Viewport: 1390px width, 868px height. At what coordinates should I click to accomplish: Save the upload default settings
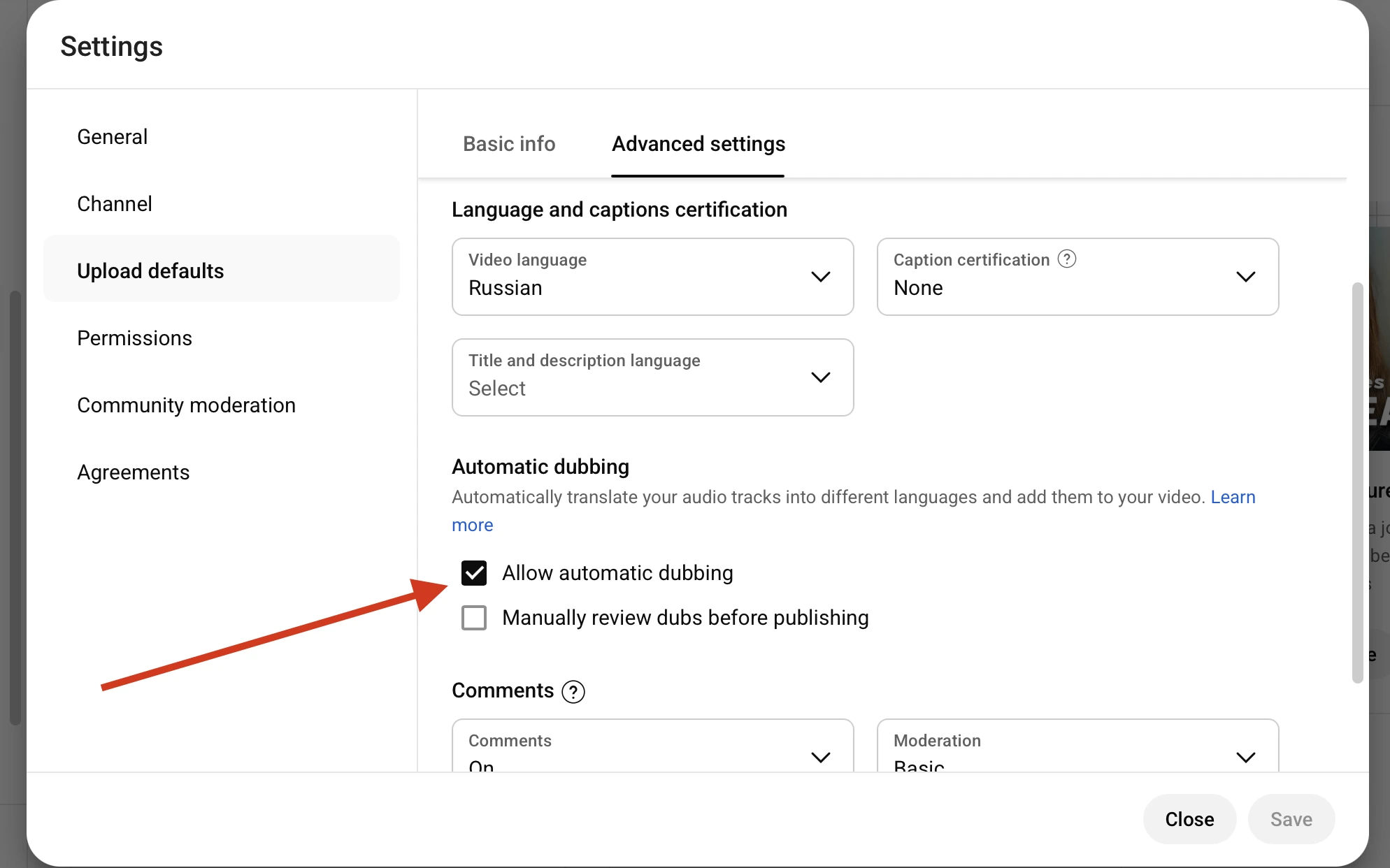[1291, 818]
